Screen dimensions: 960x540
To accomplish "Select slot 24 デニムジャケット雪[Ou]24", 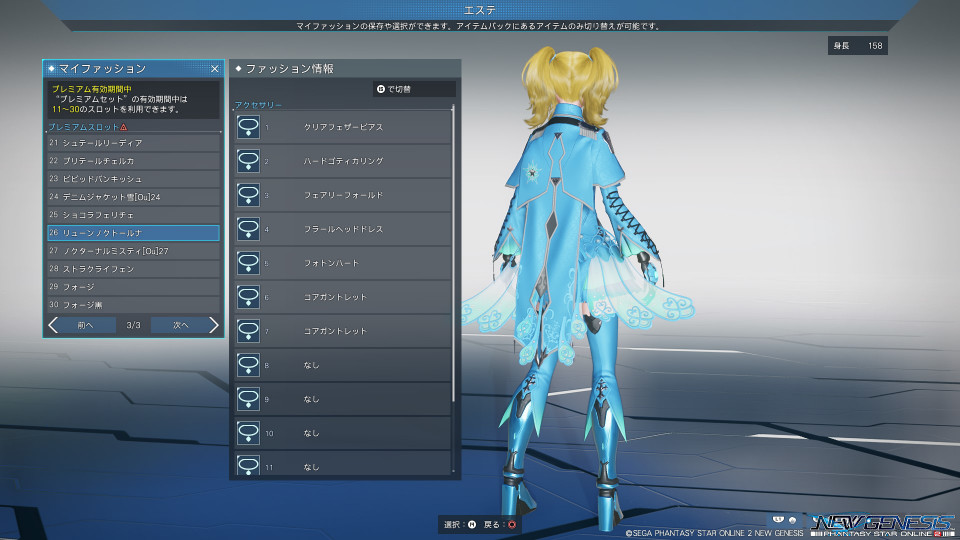I will (x=133, y=197).
